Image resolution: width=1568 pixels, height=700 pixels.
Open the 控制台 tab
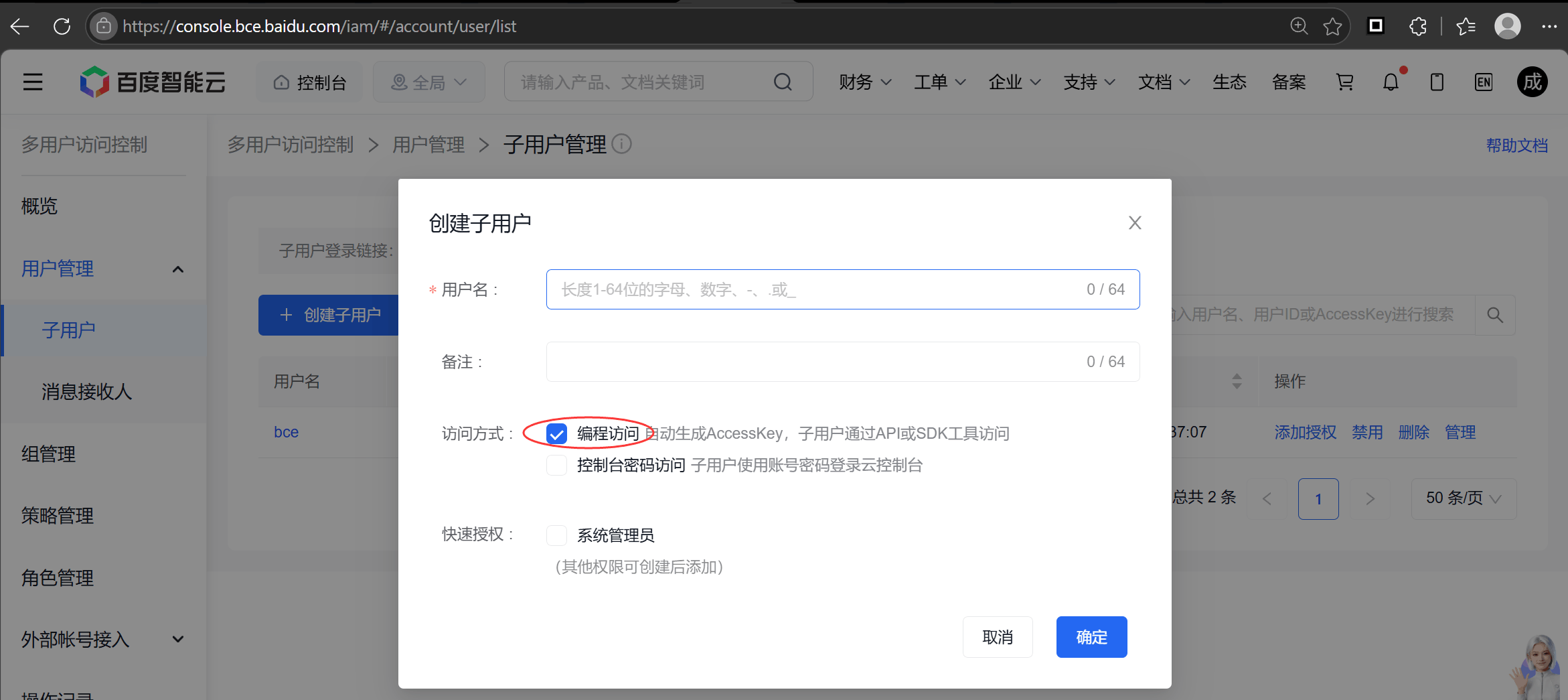(310, 82)
